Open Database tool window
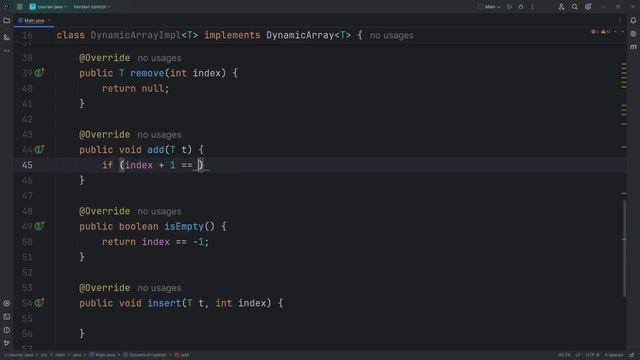This screenshot has height=360, width=640. (633, 33)
